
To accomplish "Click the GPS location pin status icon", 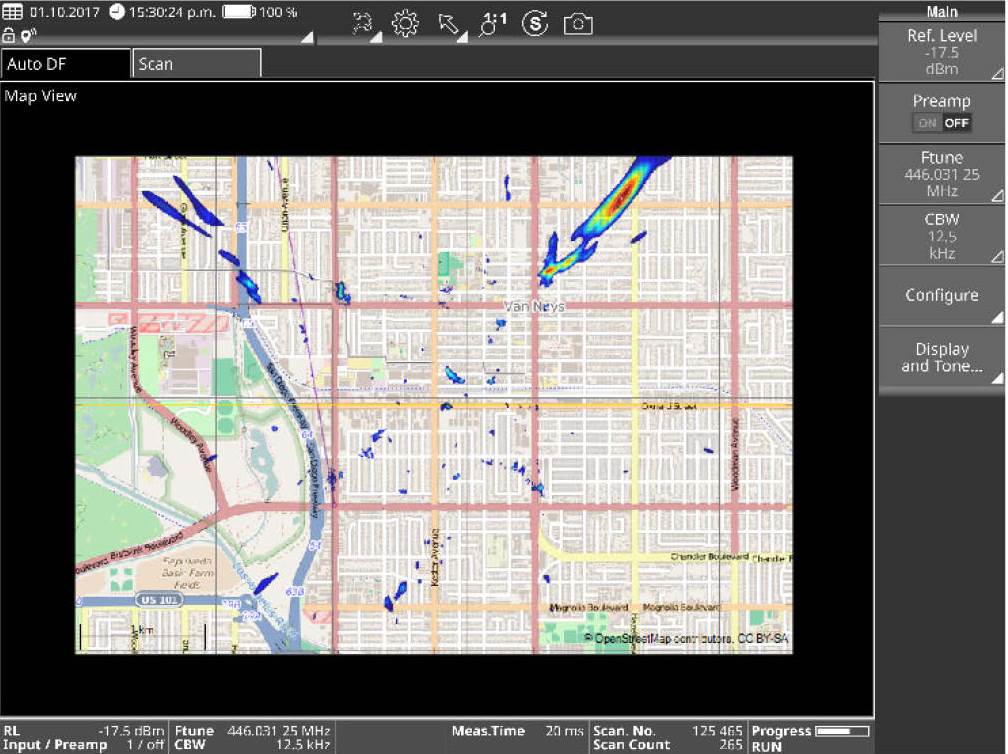I will tap(24, 35).
